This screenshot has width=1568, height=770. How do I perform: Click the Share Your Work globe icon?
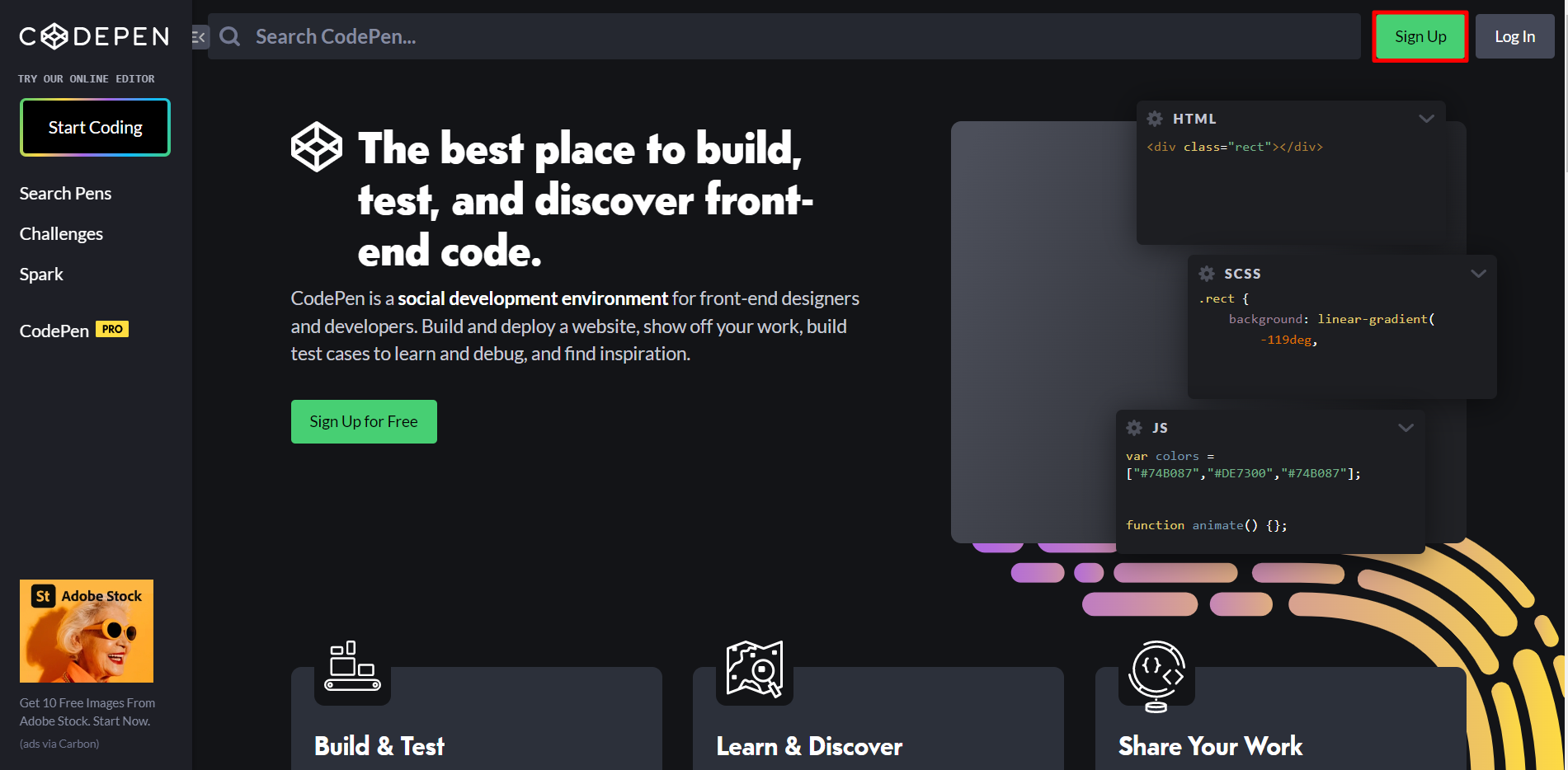pos(1156,676)
